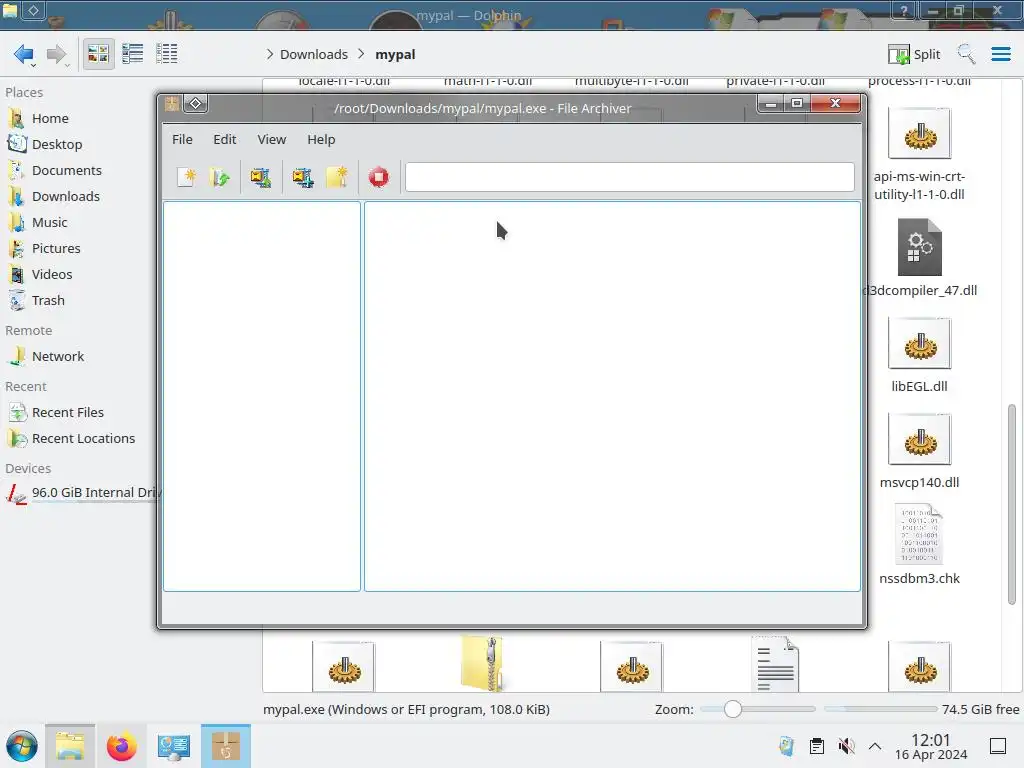Select the text document icon in the bottom file row
1024x768 pixels.
coord(775,664)
